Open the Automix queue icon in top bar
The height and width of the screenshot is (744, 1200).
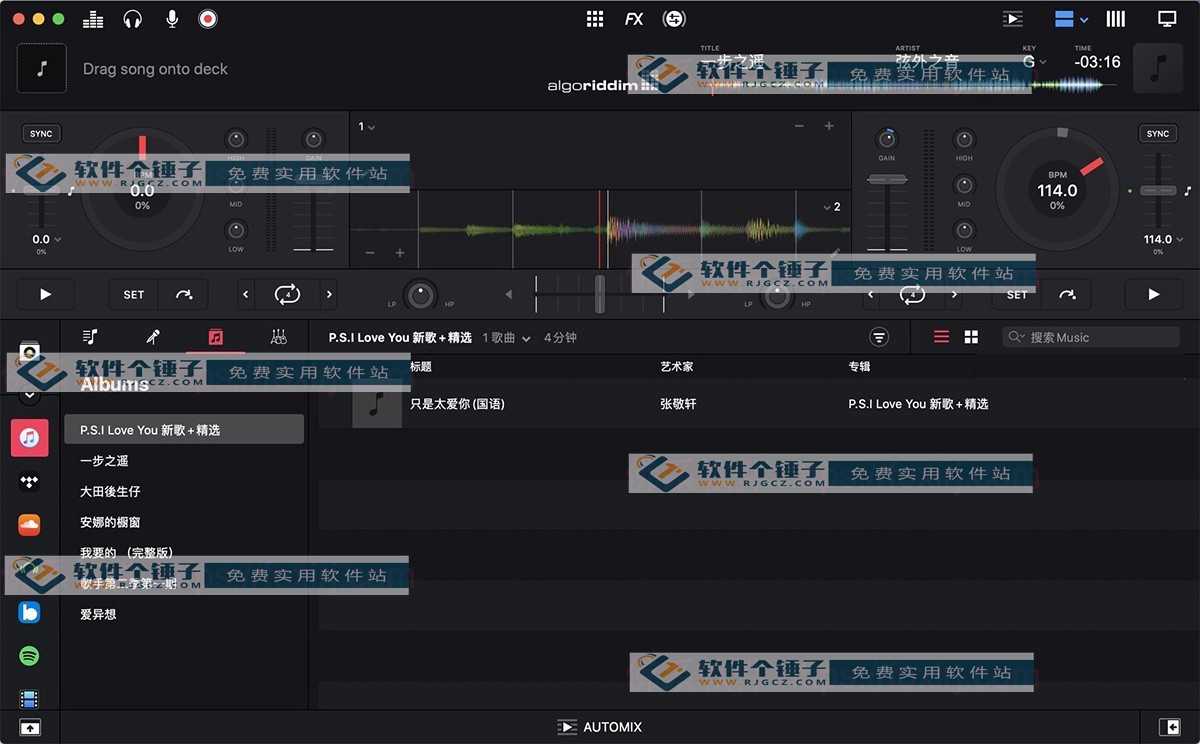pyautogui.click(x=1013, y=18)
